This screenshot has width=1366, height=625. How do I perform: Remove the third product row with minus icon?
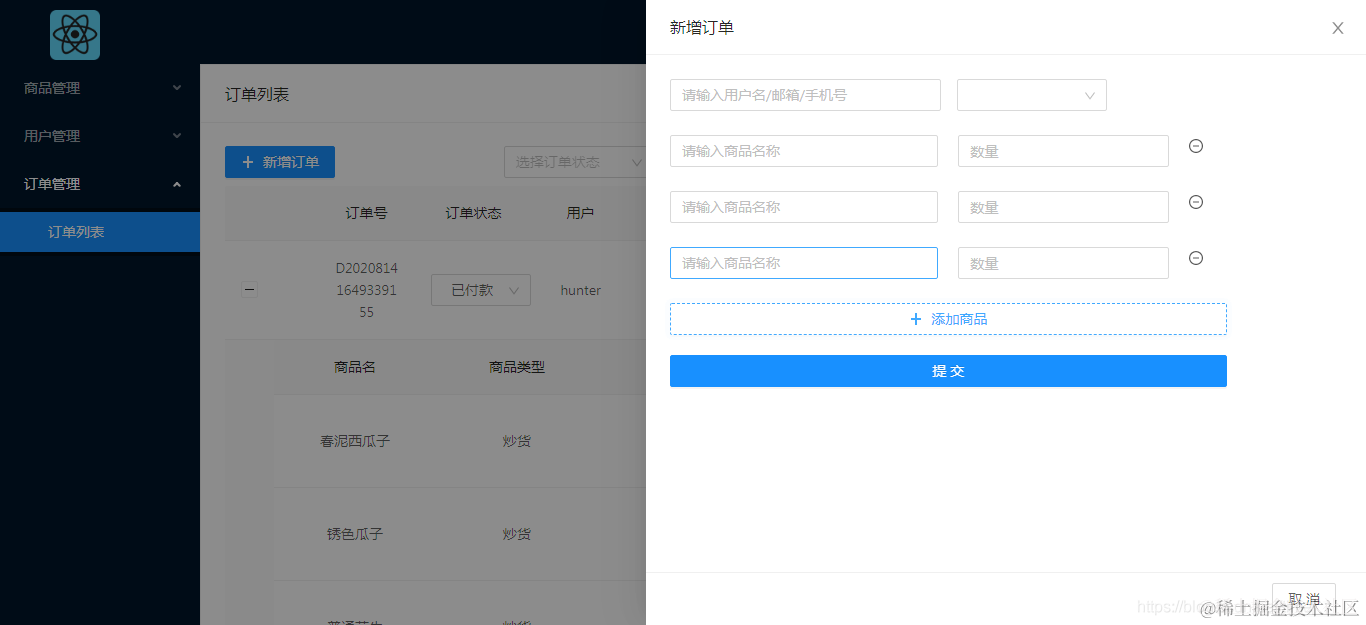(x=1195, y=258)
